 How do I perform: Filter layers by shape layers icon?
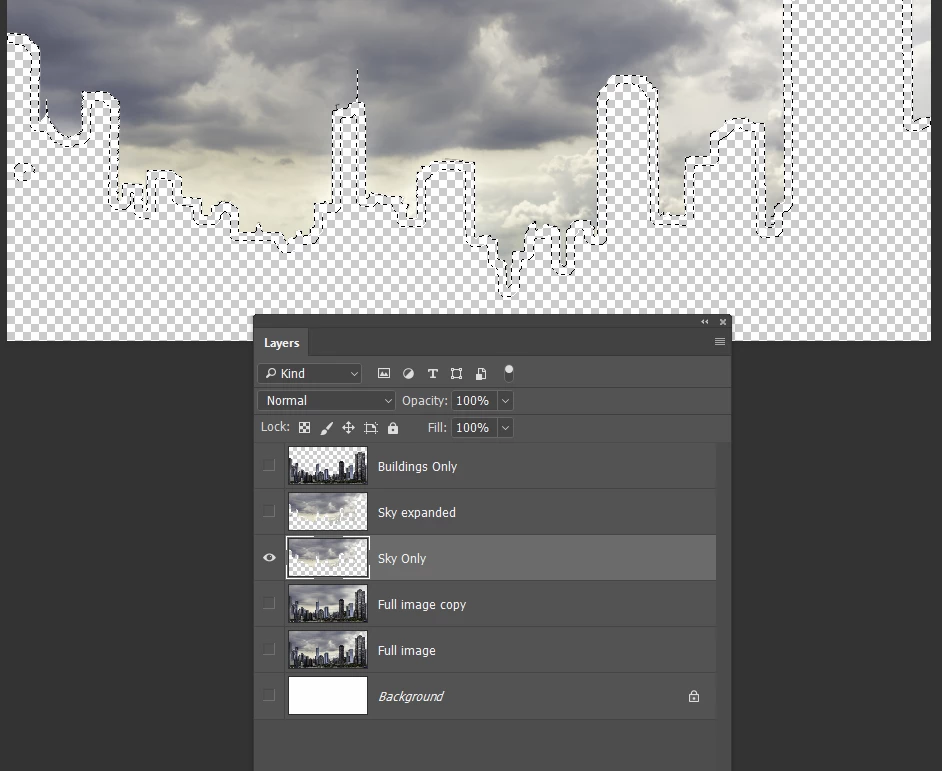coord(457,374)
